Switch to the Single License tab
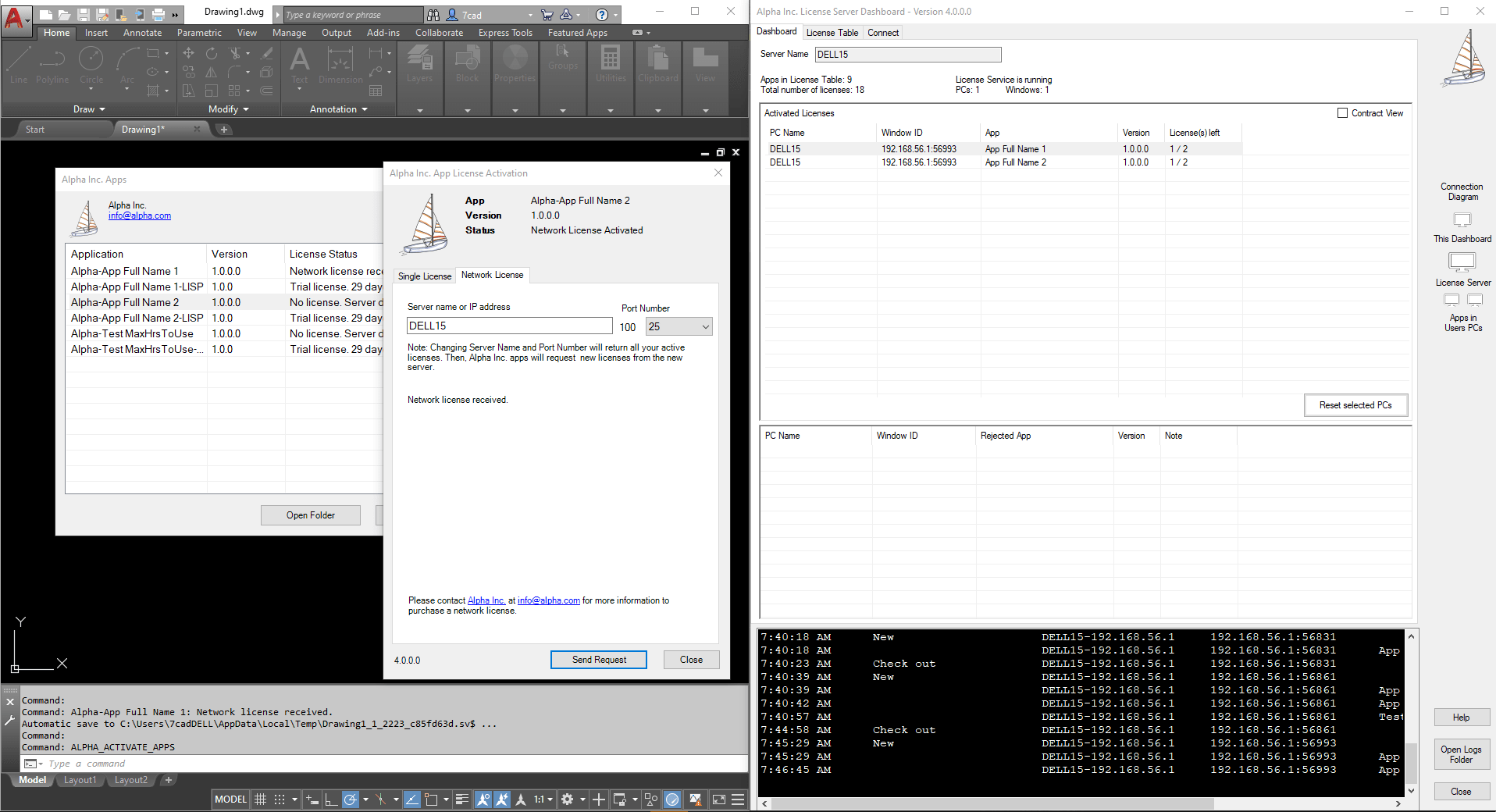1496x812 pixels. coord(424,276)
